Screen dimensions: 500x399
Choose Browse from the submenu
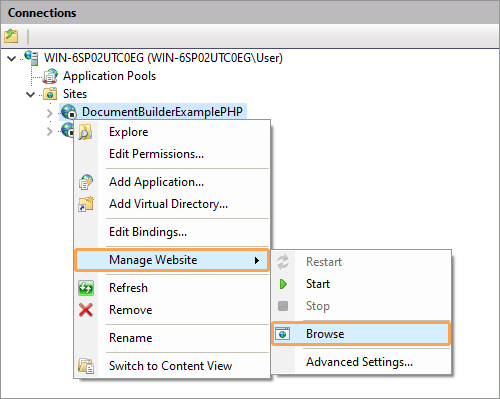click(361, 334)
